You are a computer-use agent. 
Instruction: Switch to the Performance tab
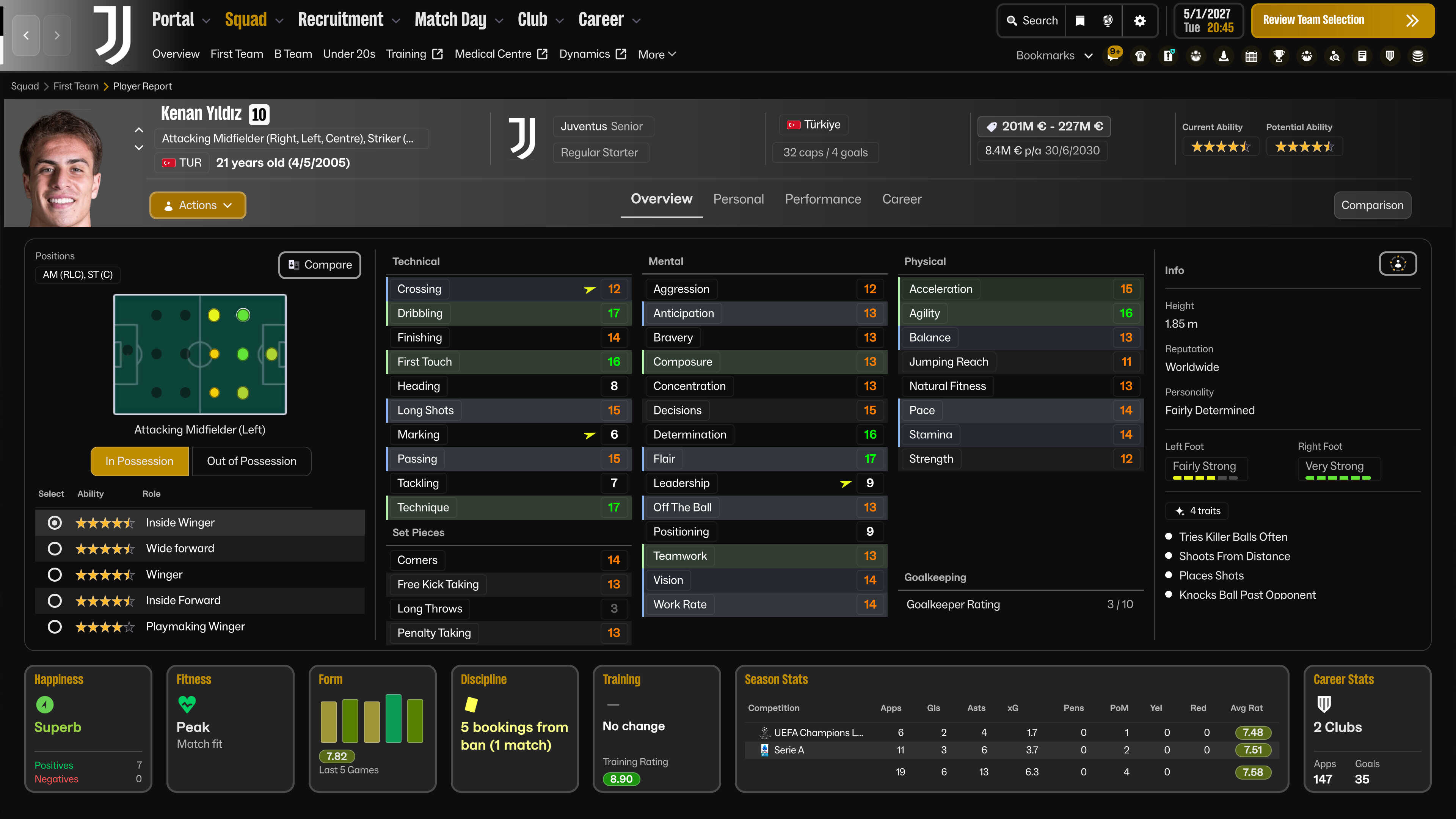[823, 199]
